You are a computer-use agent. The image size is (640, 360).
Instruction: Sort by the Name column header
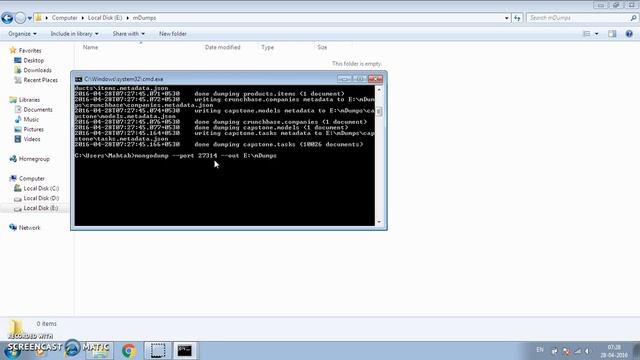coord(91,47)
